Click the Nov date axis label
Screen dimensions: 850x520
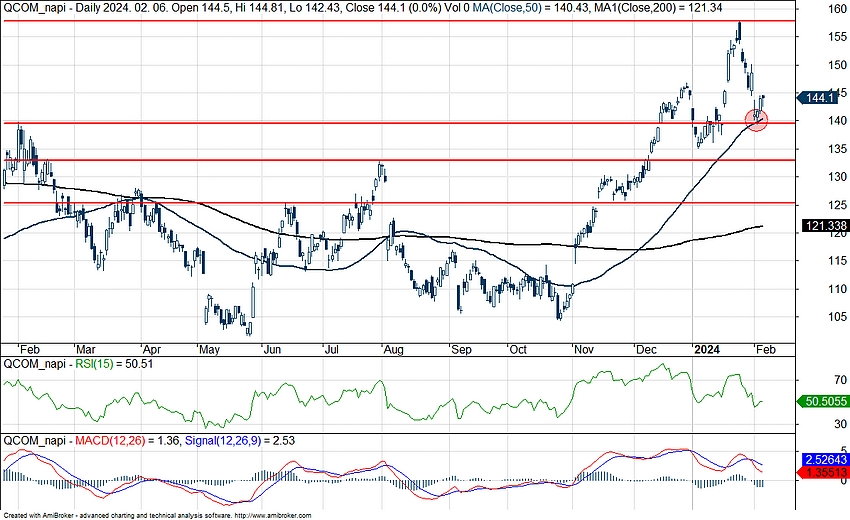click(x=584, y=350)
